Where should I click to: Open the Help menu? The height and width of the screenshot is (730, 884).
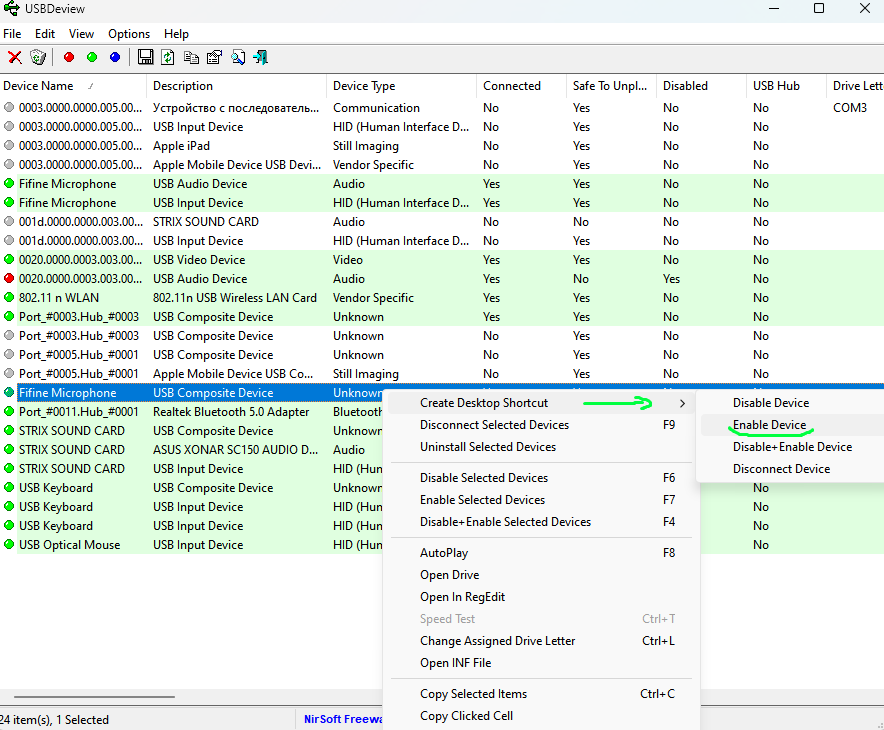pyautogui.click(x=176, y=34)
